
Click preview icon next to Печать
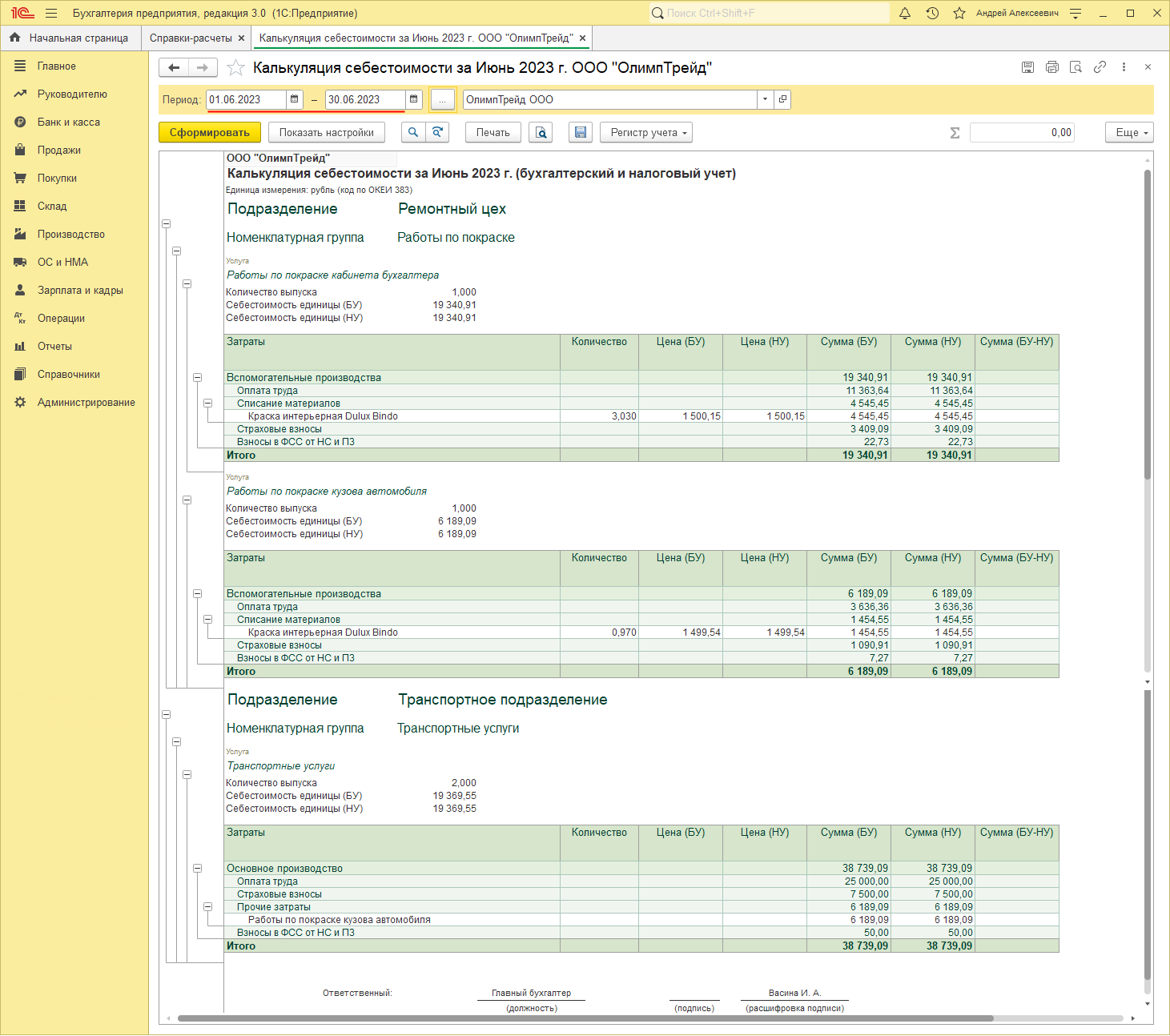click(x=541, y=132)
